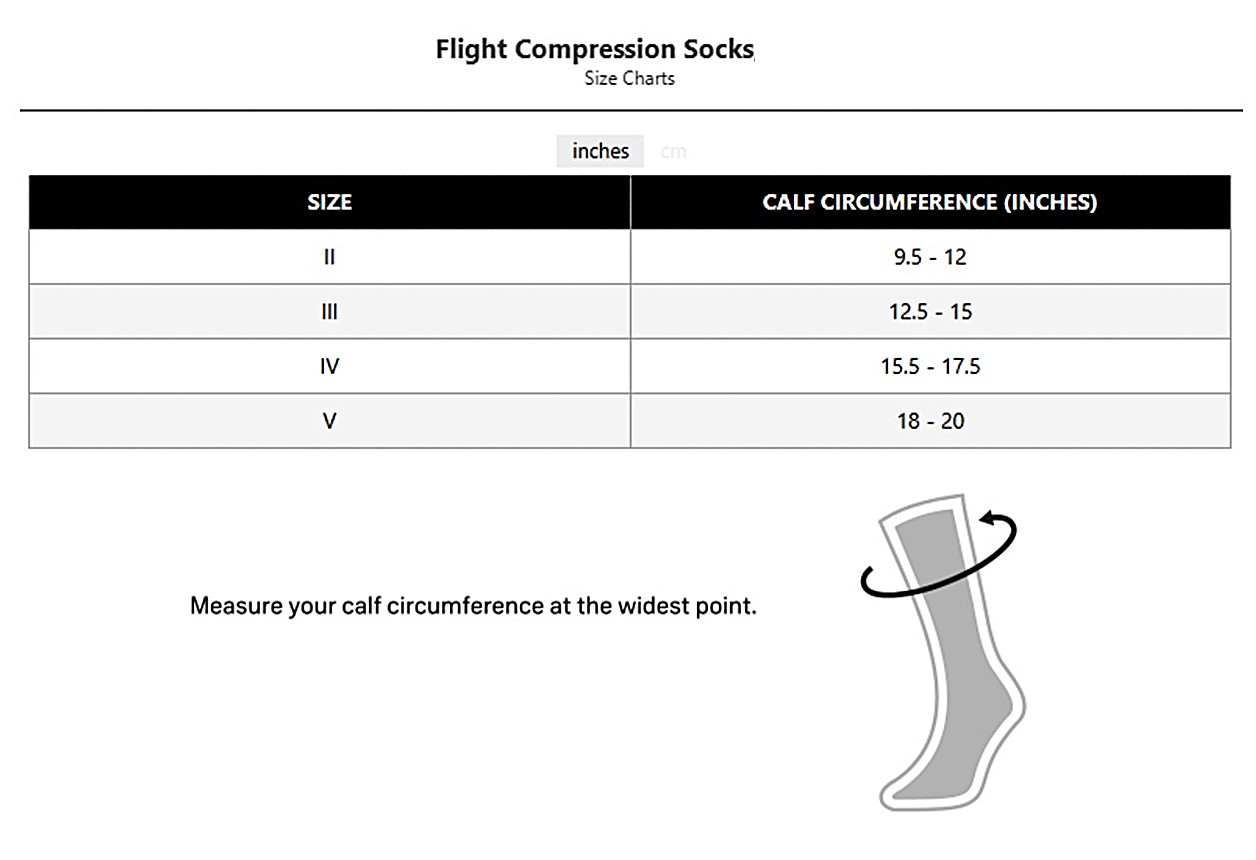Image resolution: width=1256 pixels, height=860 pixels.
Task: Click the Flight Compression Socks title
Action: [x=594, y=49]
